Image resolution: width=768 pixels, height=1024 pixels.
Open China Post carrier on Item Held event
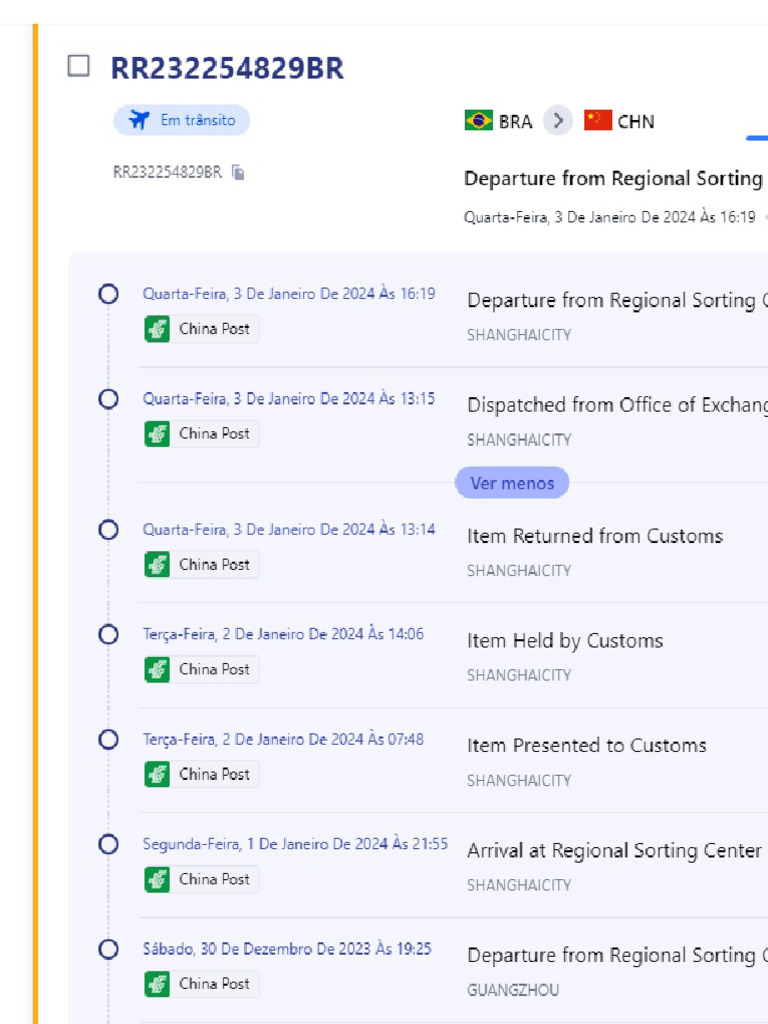(x=201, y=670)
